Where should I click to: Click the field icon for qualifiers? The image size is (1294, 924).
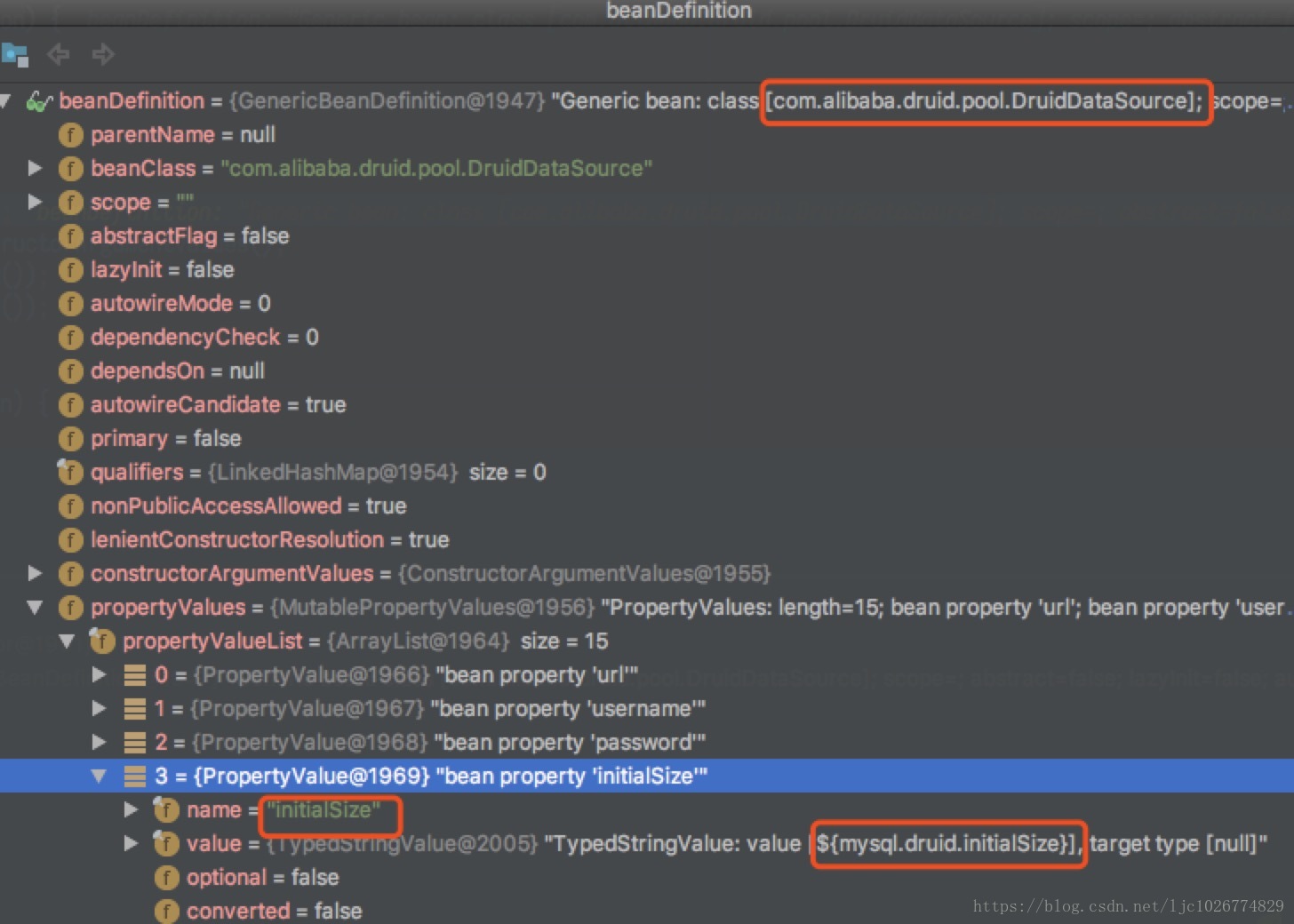[70, 473]
